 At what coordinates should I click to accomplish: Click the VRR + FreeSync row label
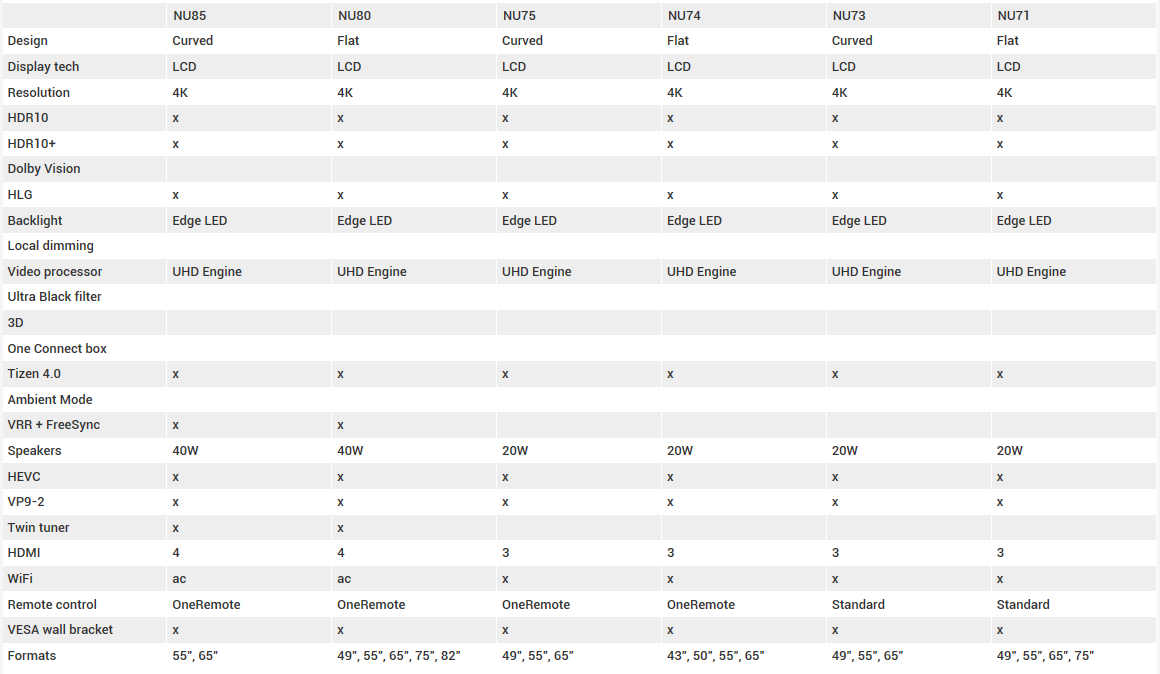pos(54,425)
